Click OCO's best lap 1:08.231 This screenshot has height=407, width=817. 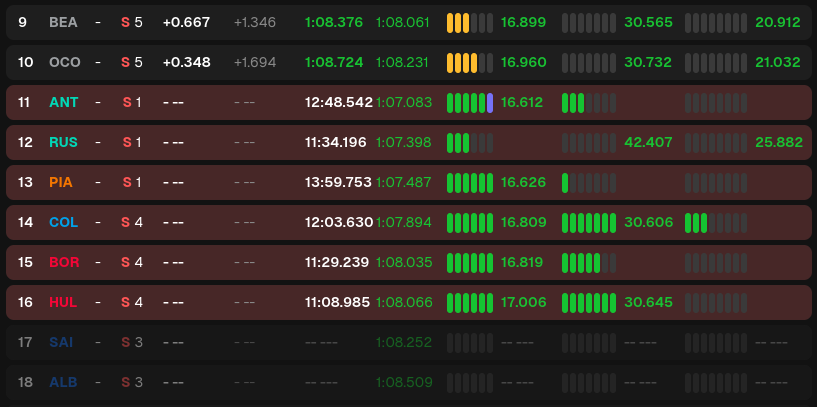(x=402, y=63)
